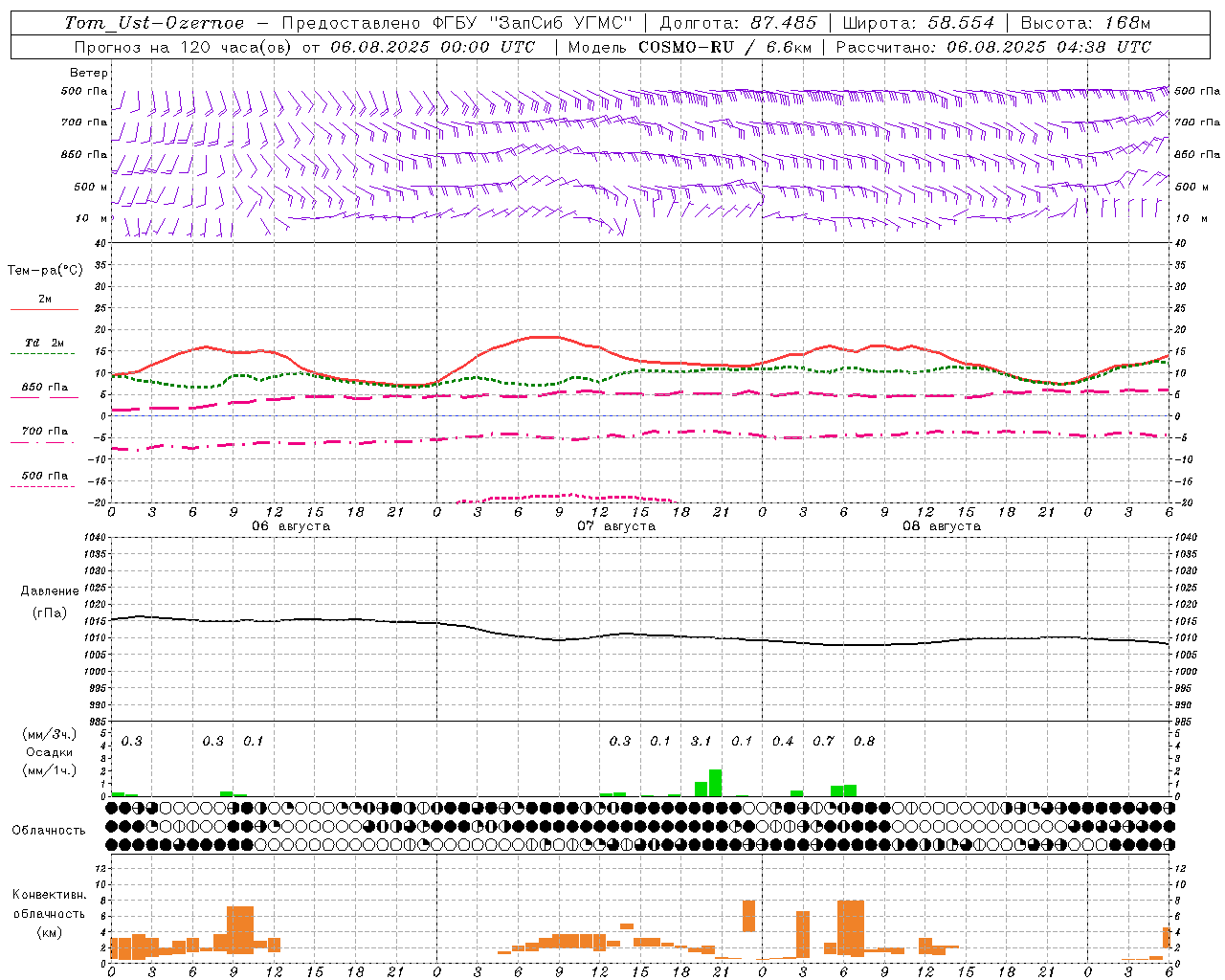Click the 500 гПа entry in temperature legend
Screen dimensions: 1225x980
click(x=45, y=476)
